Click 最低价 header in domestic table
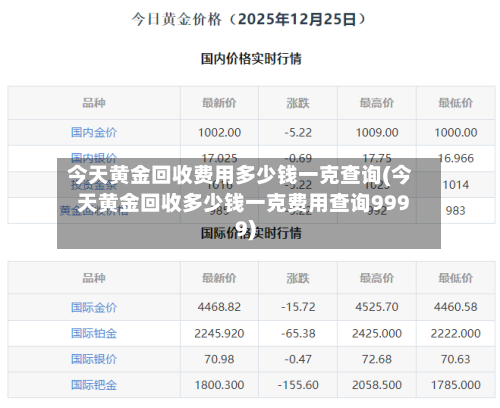Viewport: 500px width, 408px height. pyautogui.click(x=455, y=103)
